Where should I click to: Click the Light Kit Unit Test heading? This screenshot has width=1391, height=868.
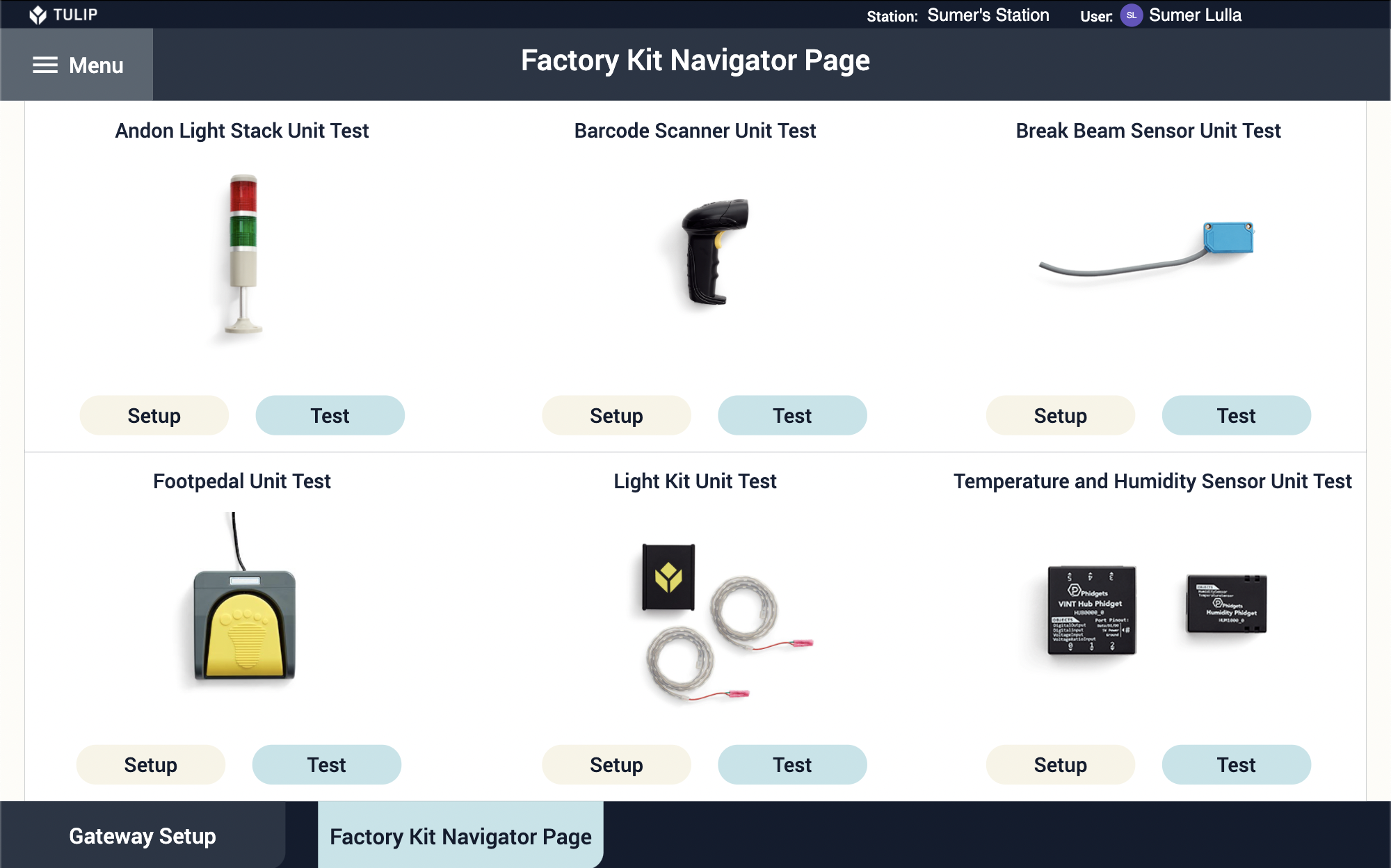click(x=695, y=481)
